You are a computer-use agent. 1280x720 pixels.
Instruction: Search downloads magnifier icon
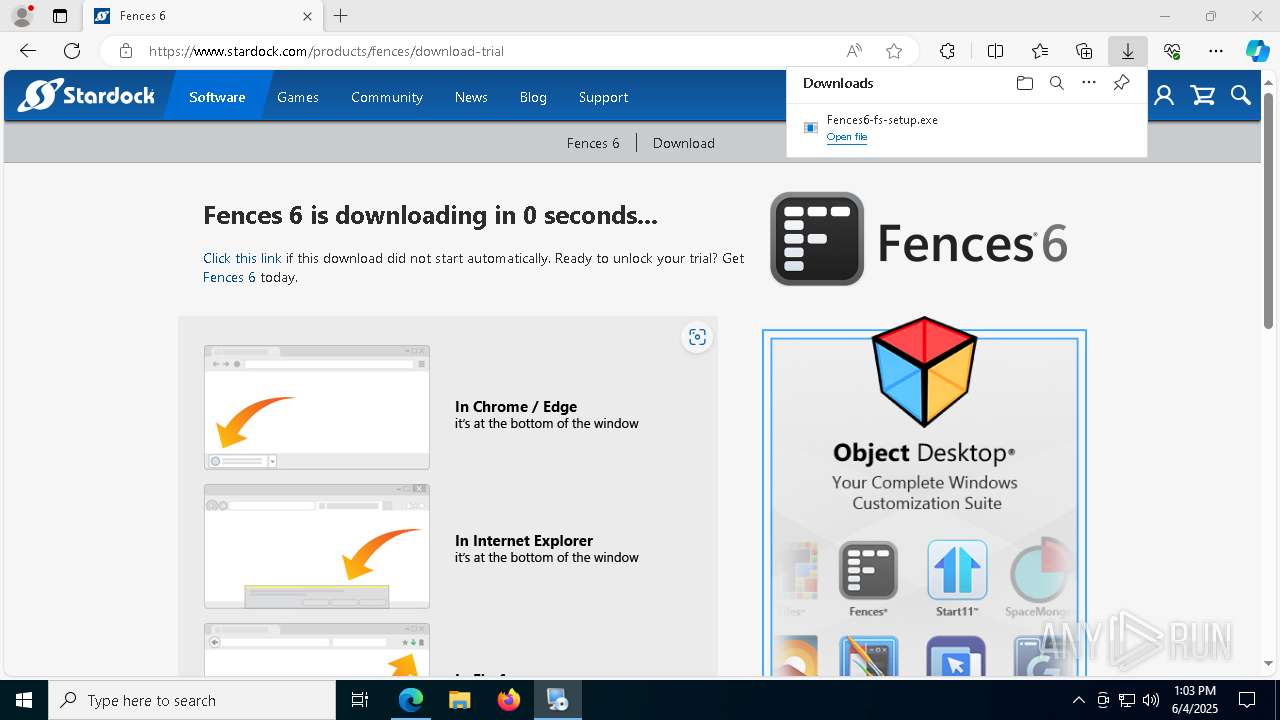point(1056,83)
